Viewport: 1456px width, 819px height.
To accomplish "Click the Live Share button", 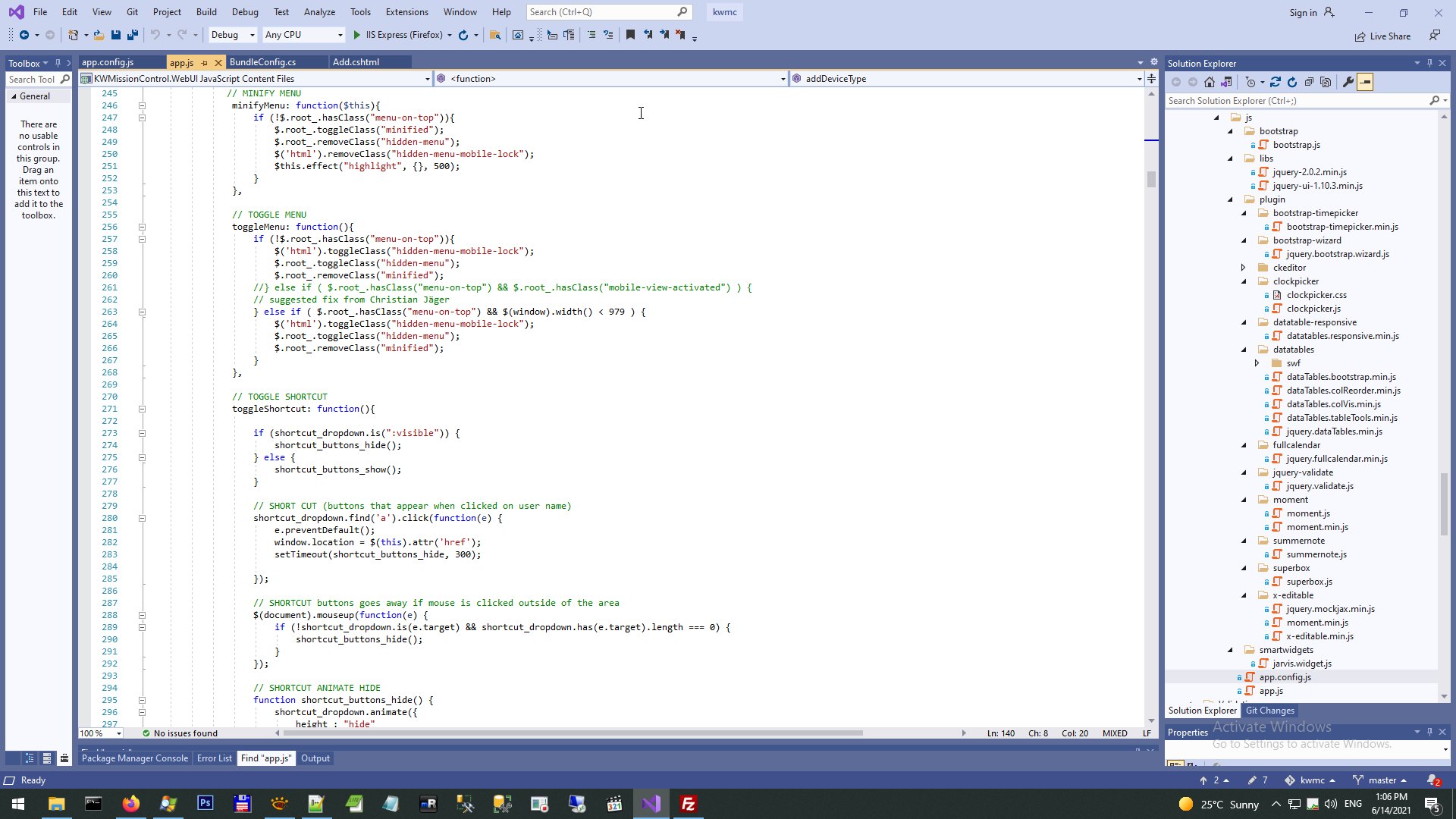I will tap(1383, 36).
